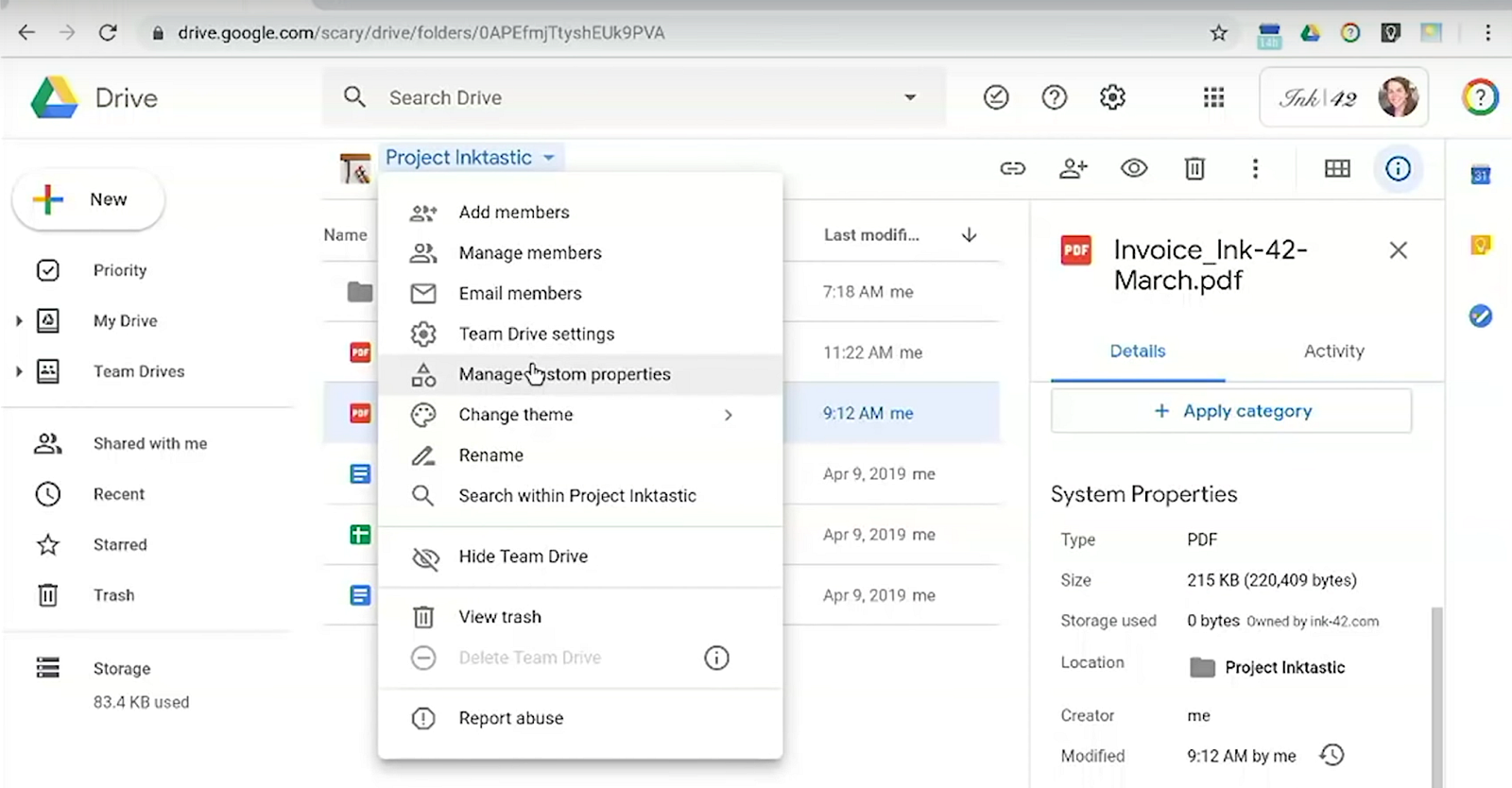1512x788 pixels.
Task: Toggle the details info panel button
Action: click(x=1398, y=169)
